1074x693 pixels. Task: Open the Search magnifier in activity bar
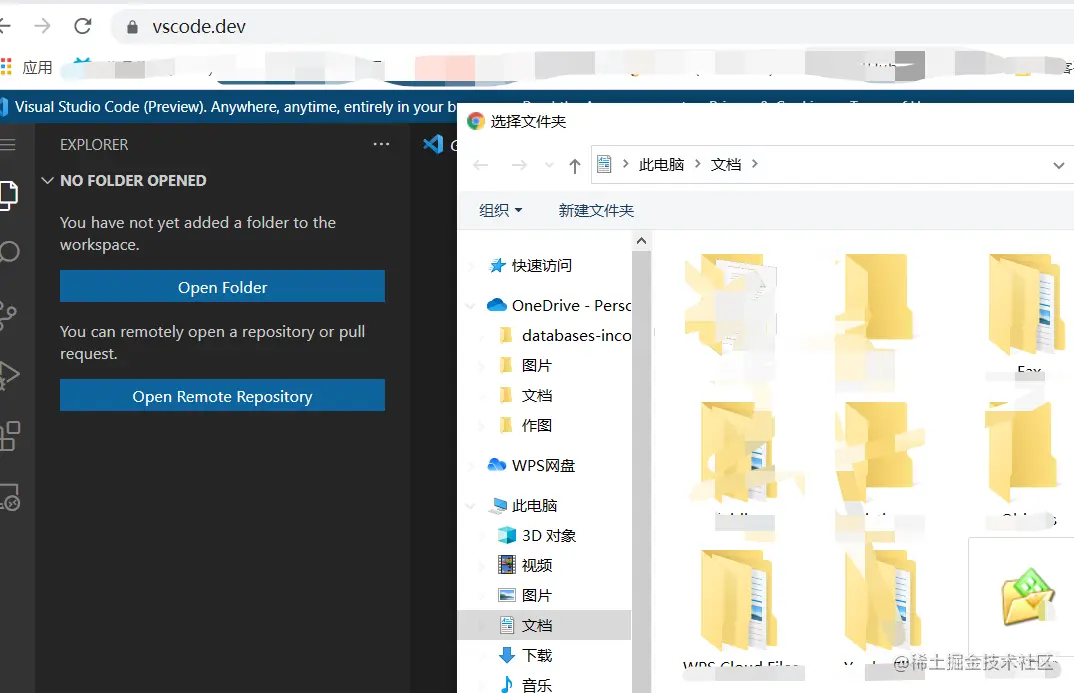pos(8,252)
